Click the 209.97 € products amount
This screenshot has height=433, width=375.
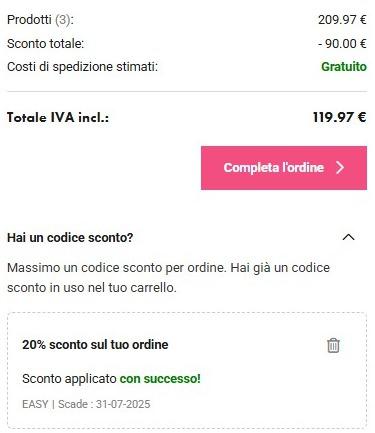[342, 20]
